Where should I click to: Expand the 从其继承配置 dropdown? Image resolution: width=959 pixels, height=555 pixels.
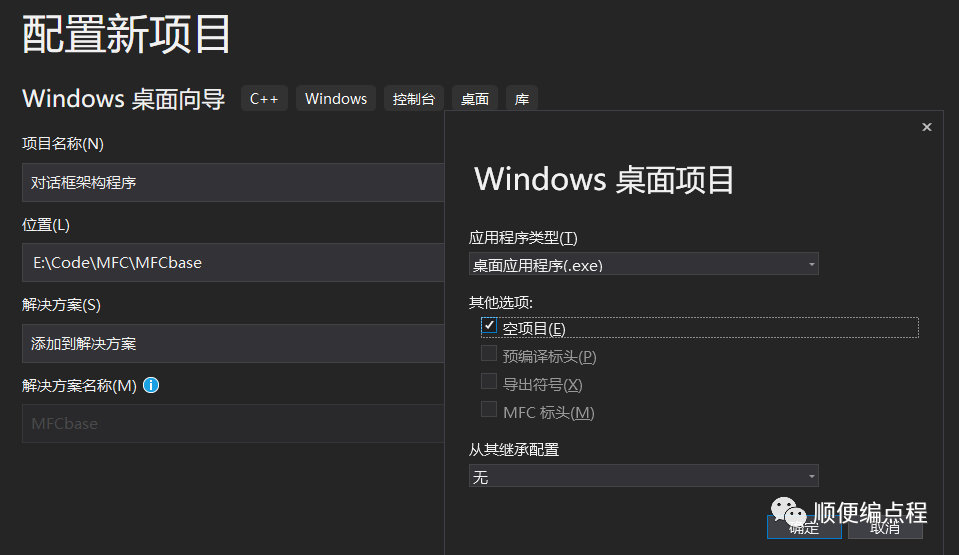pyautogui.click(x=643, y=476)
